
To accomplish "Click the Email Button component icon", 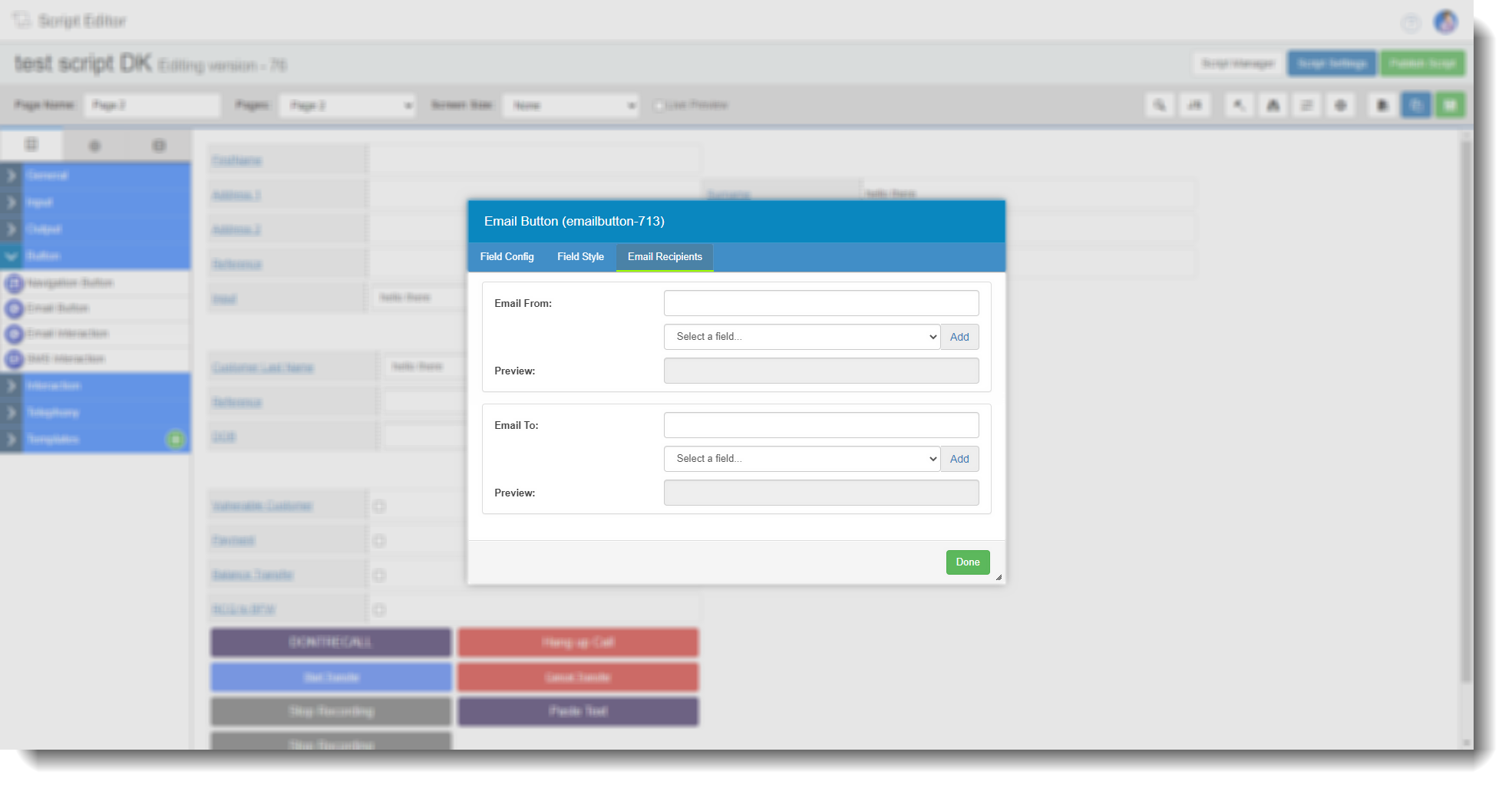I will [x=14, y=308].
